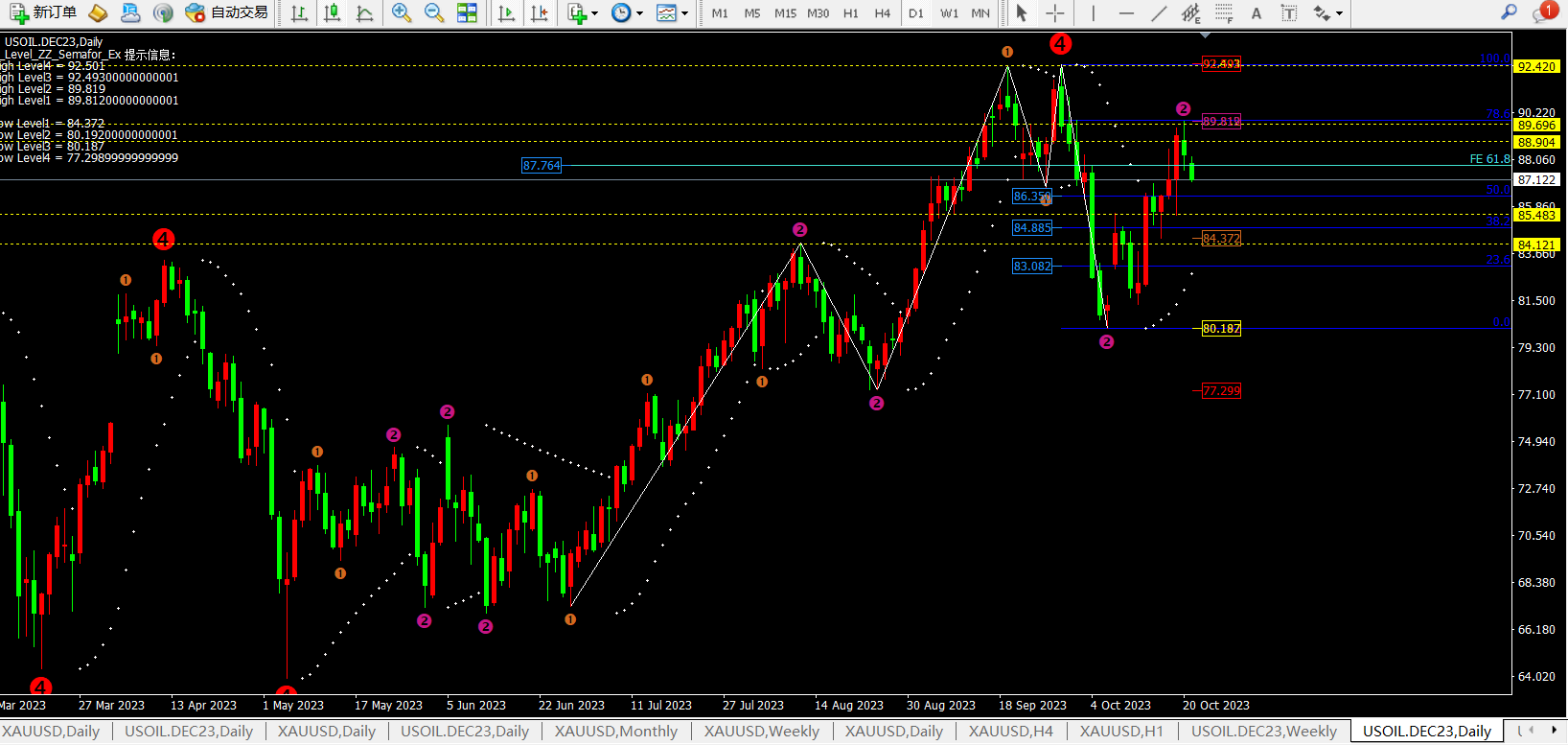This screenshot has width=1568, height=745.
Task: Switch to MN monthly timeframe
Action: click(980, 12)
